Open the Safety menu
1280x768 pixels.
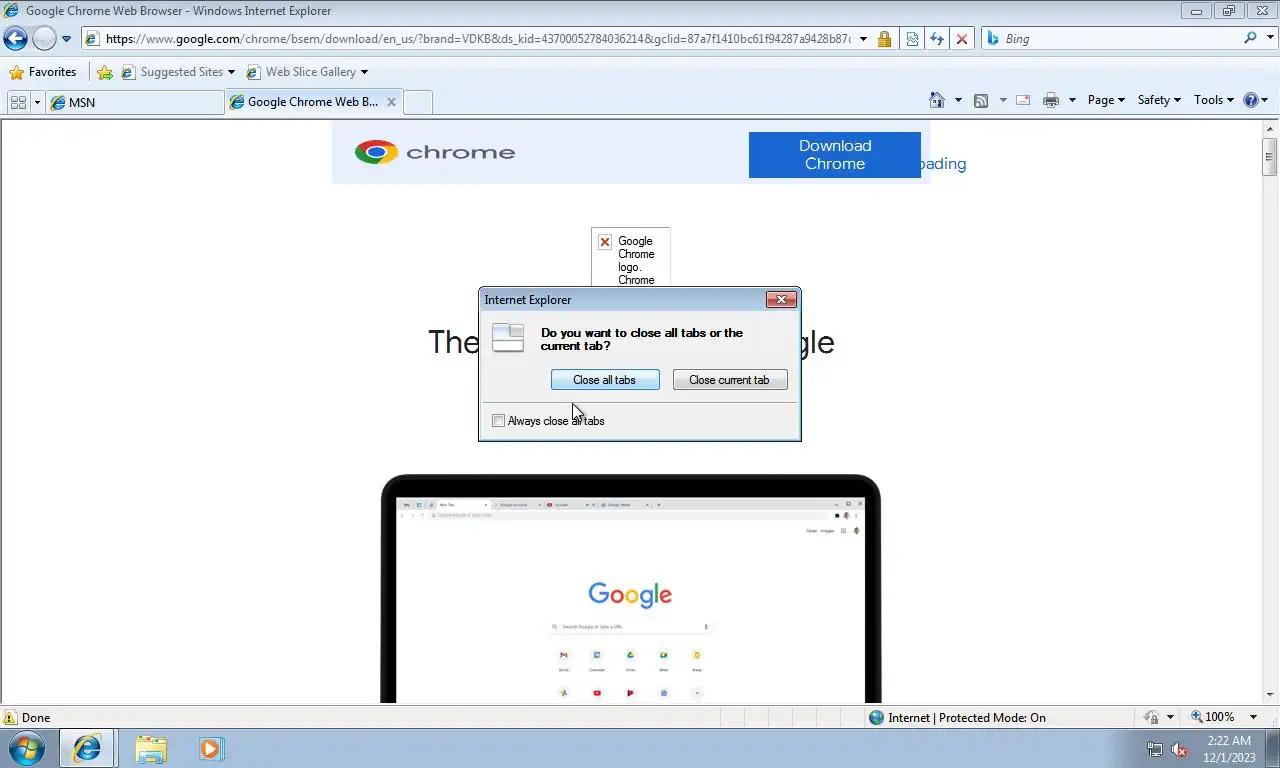pyautogui.click(x=1159, y=100)
